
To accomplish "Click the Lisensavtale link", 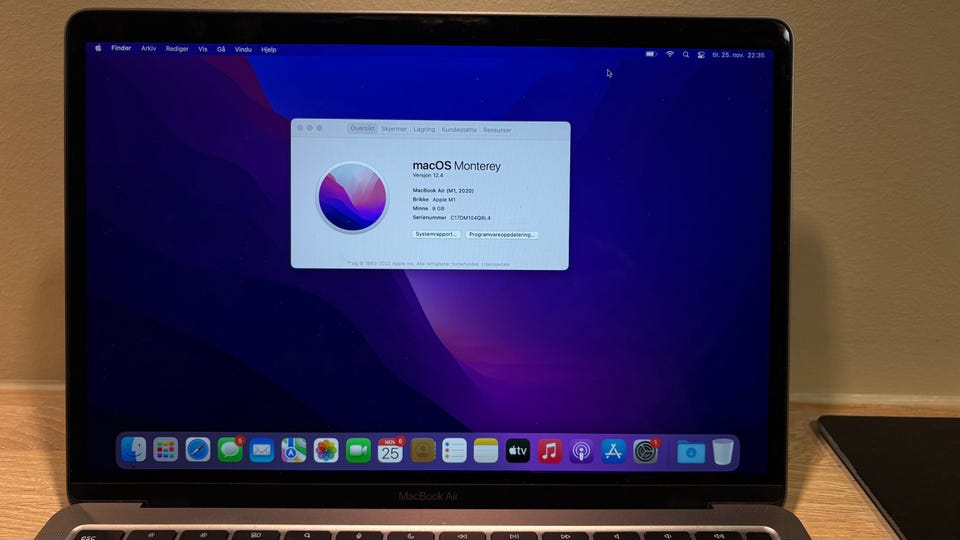I will click(x=495, y=264).
